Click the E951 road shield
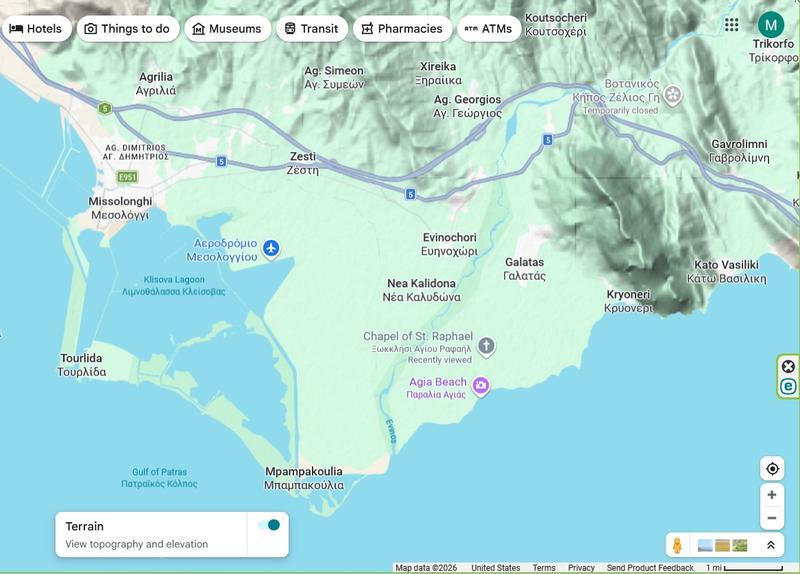The height and width of the screenshot is (574, 800). [128, 177]
